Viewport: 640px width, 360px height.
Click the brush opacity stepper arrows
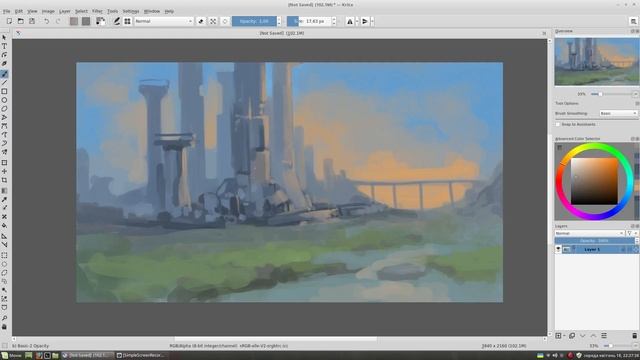pyautogui.click(x=279, y=21)
